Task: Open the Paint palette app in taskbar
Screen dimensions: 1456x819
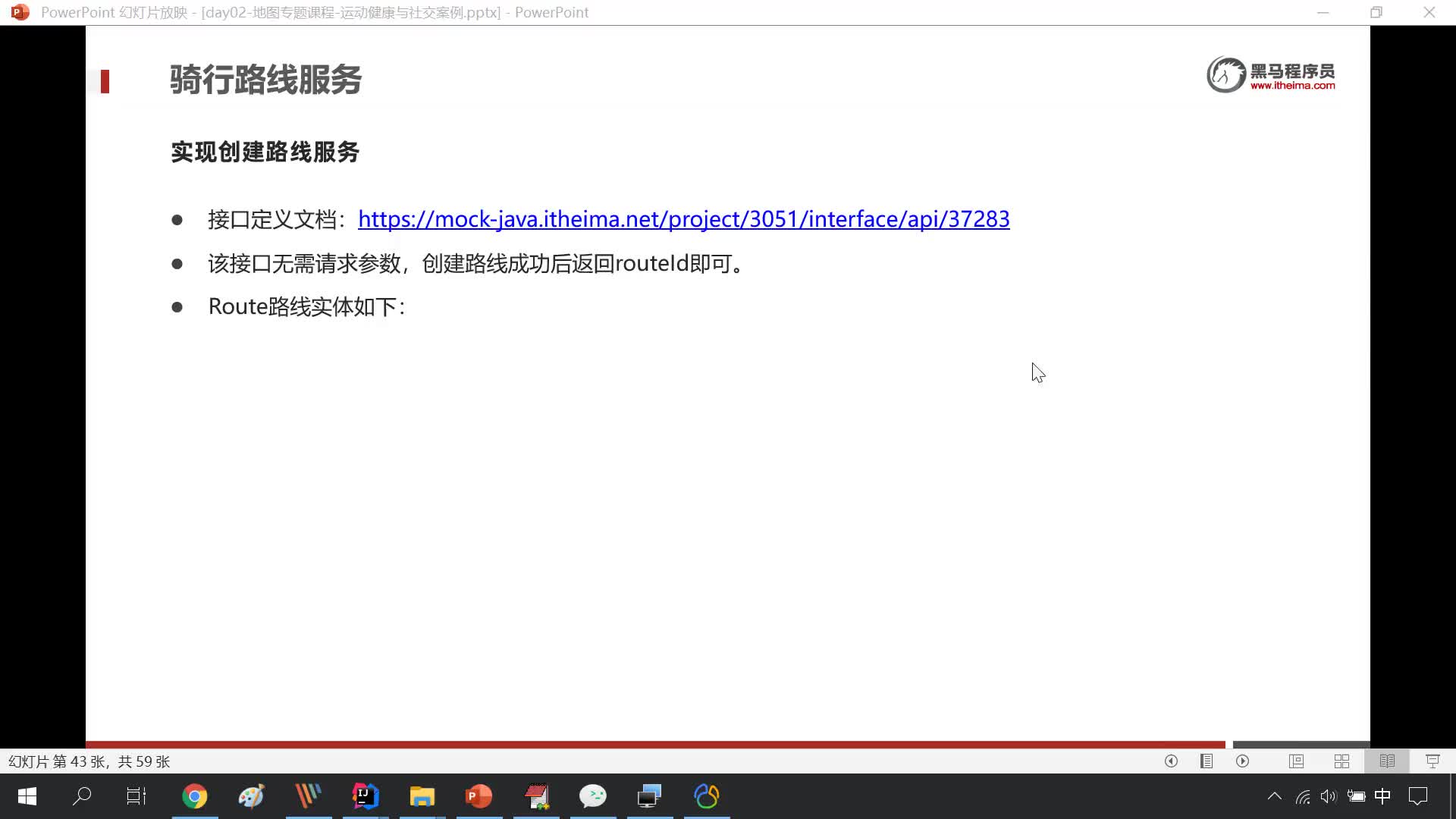Action: [252, 796]
